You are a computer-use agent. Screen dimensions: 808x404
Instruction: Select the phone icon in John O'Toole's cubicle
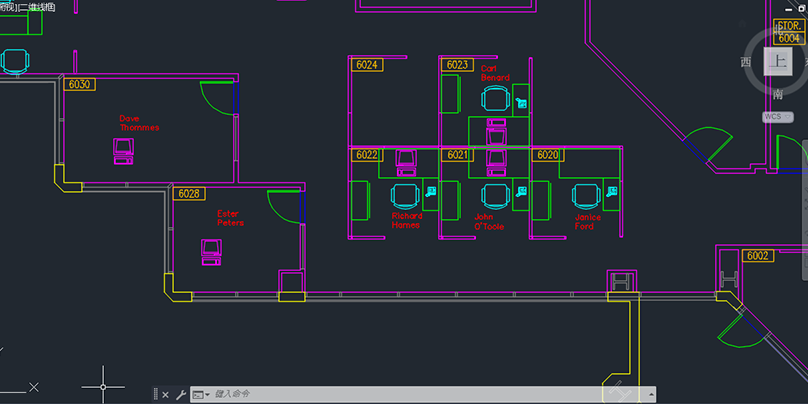(x=520, y=190)
